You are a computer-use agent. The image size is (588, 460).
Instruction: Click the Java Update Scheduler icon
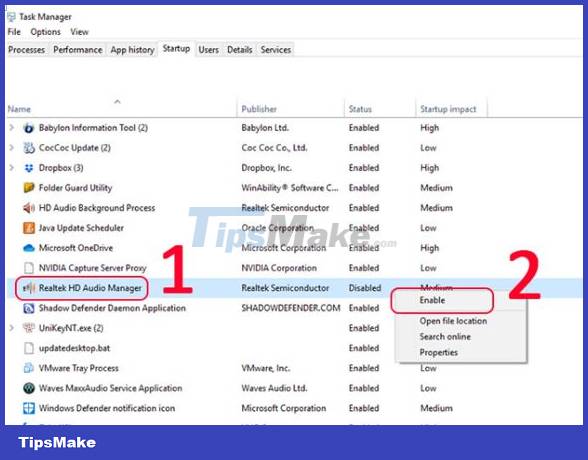pos(29,228)
